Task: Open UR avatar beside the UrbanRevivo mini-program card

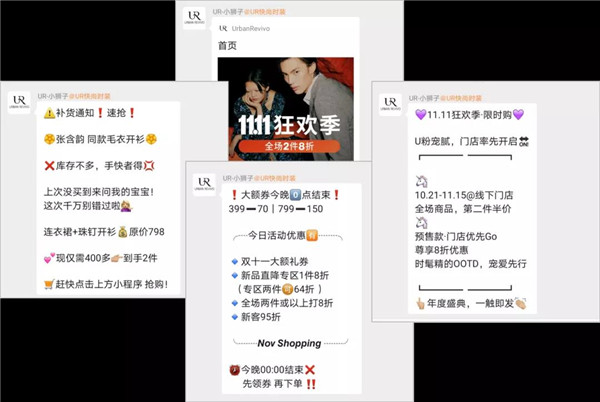Action: pos(194,18)
